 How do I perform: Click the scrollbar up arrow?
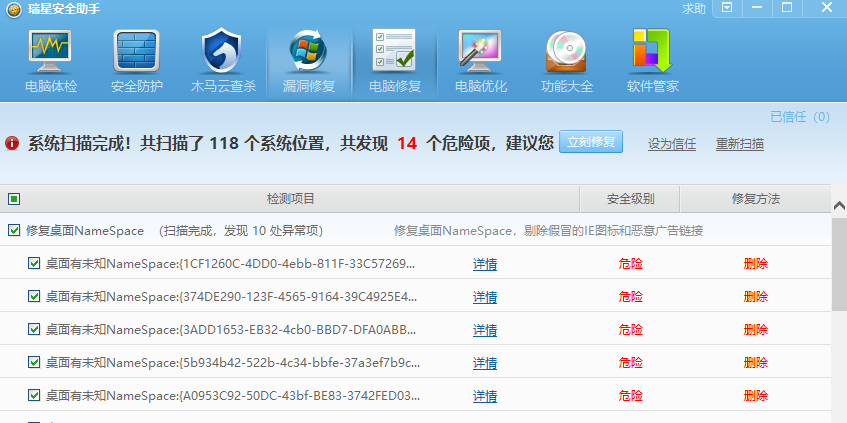[x=838, y=206]
